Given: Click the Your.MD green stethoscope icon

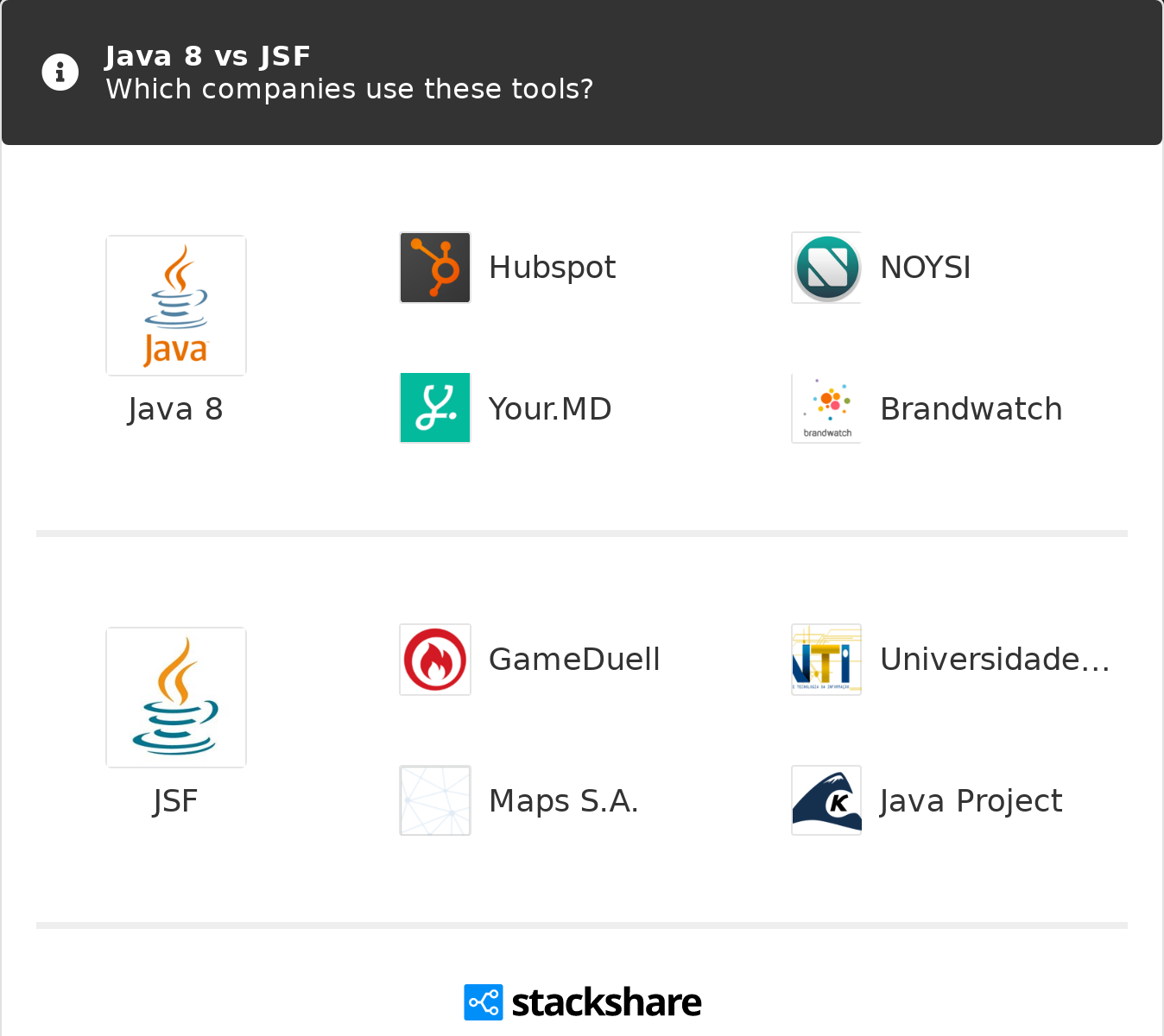Looking at the screenshot, I should 435,407.
